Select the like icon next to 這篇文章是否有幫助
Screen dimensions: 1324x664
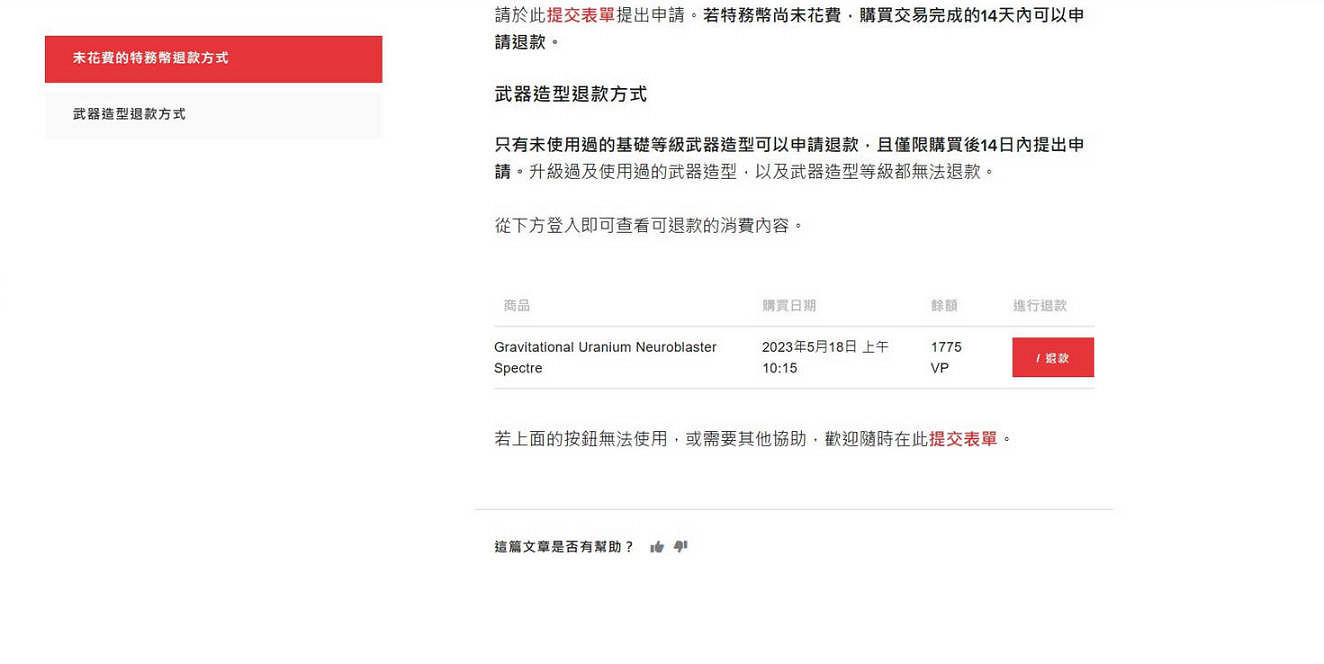point(657,546)
